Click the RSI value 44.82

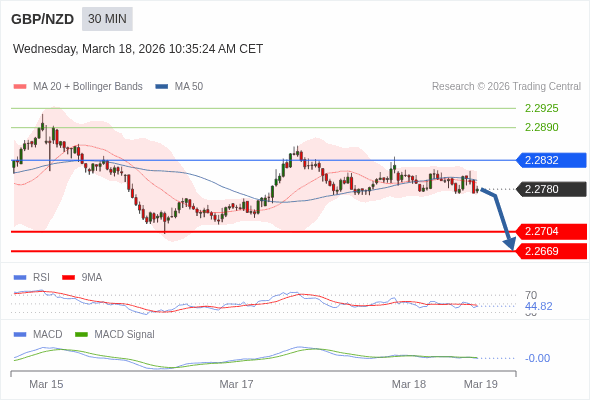(x=538, y=306)
